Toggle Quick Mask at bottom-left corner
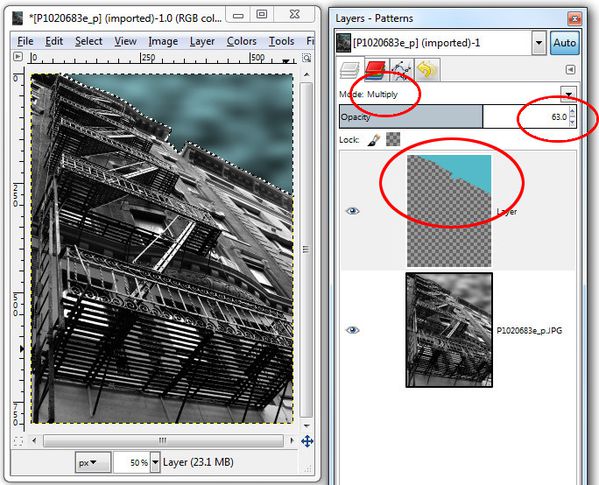599x485 pixels. point(18,441)
